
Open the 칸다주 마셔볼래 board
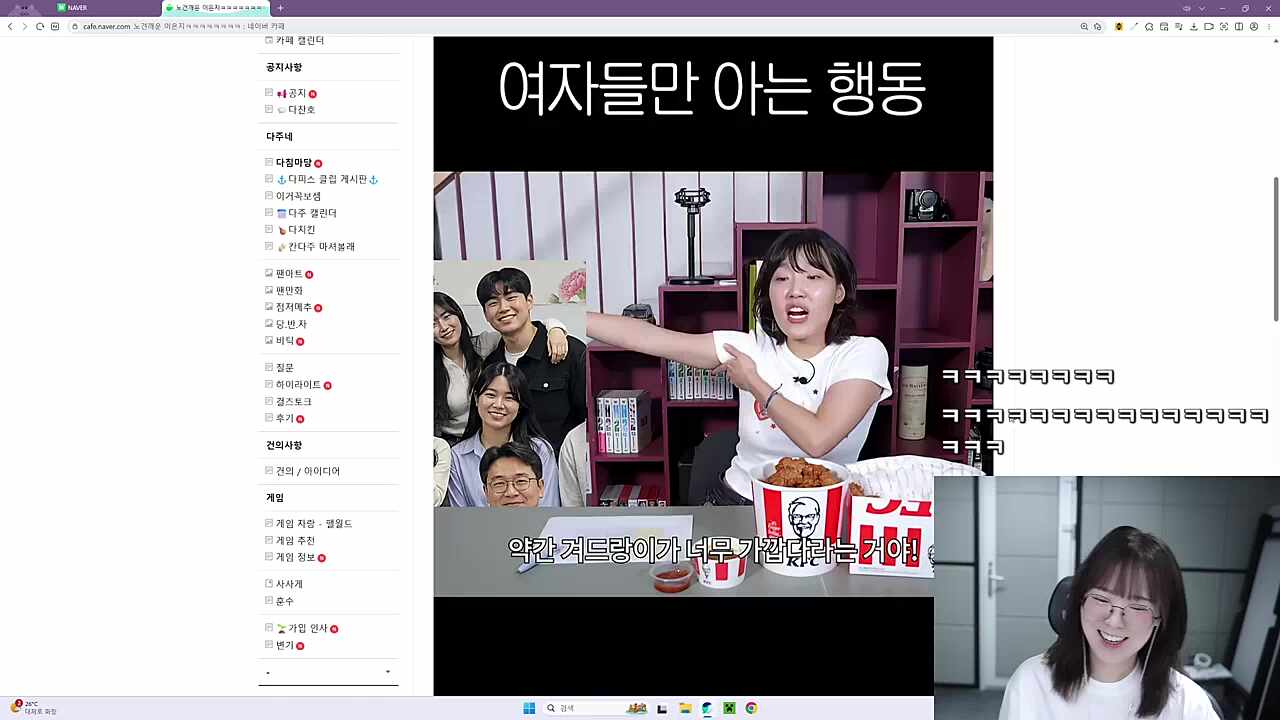pos(315,246)
